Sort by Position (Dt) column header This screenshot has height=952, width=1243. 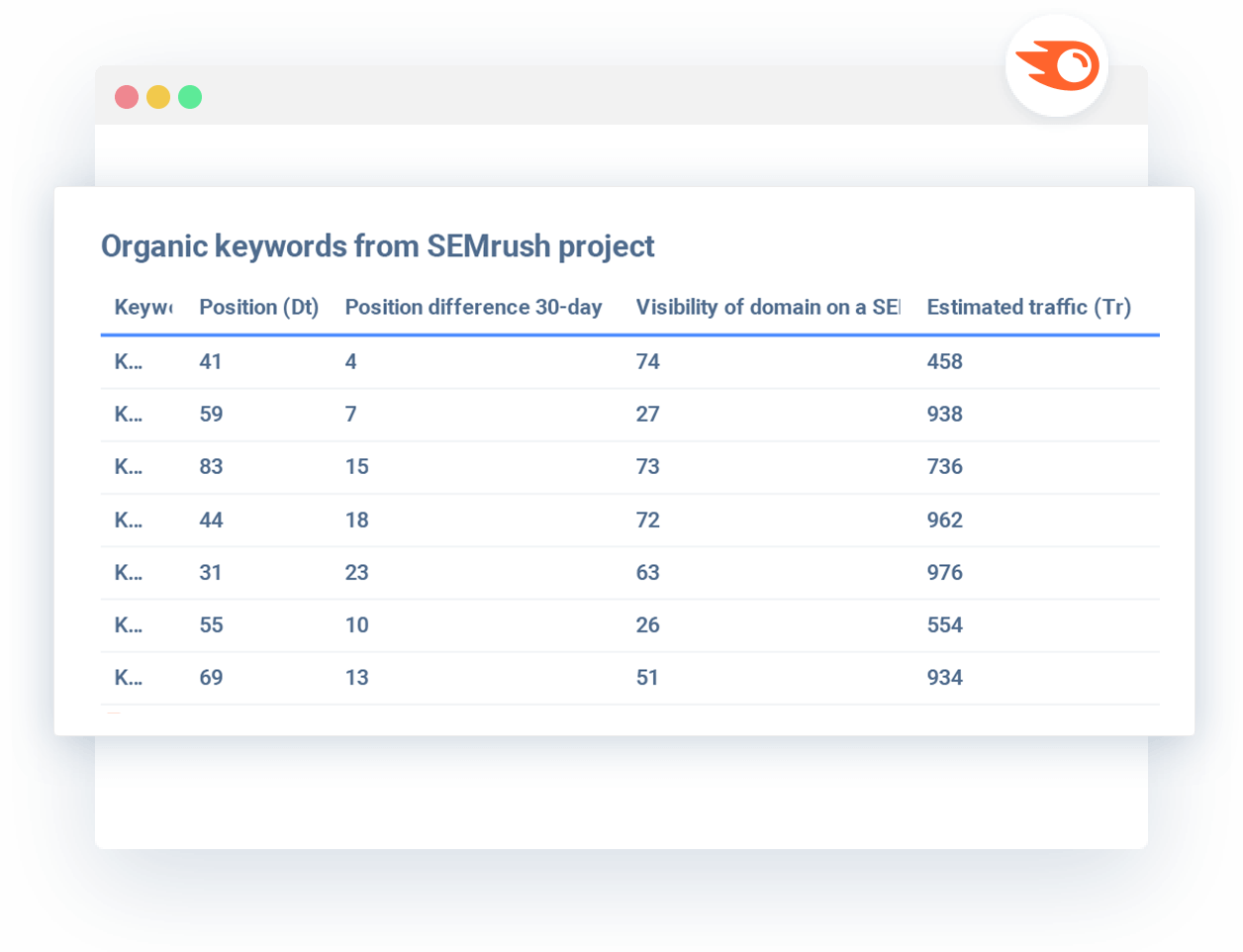pyautogui.click(x=259, y=307)
